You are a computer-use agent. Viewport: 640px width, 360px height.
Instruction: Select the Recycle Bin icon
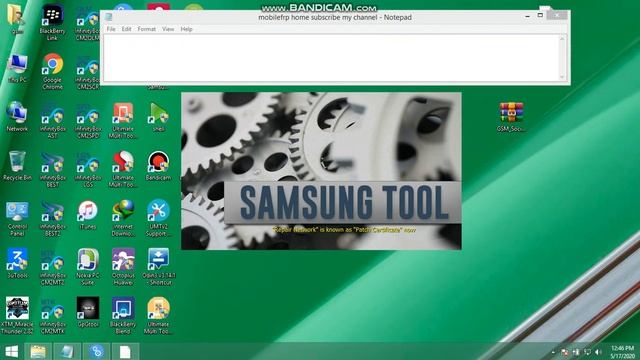coord(17,166)
